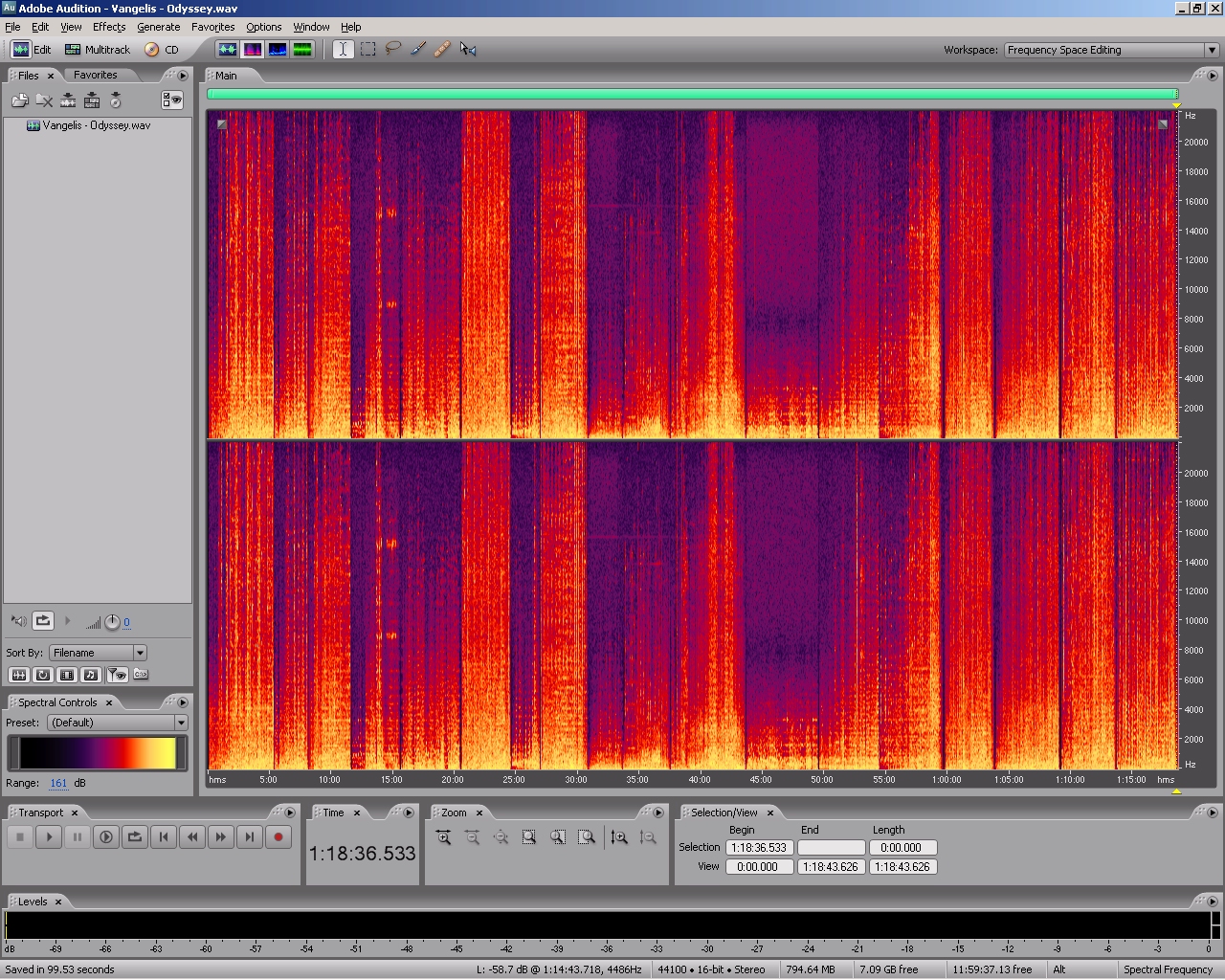This screenshot has width=1225, height=980.
Task: Toggle Loop Play in Files panel
Action: click(x=43, y=621)
